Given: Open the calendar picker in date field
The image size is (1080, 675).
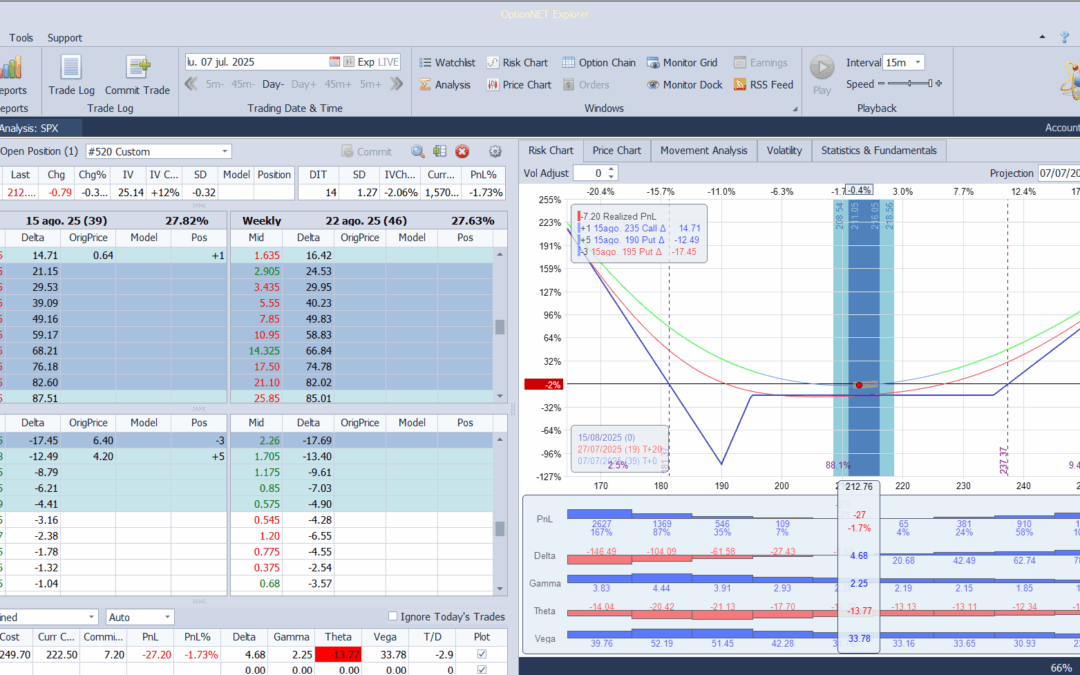Looking at the screenshot, I should (334, 62).
